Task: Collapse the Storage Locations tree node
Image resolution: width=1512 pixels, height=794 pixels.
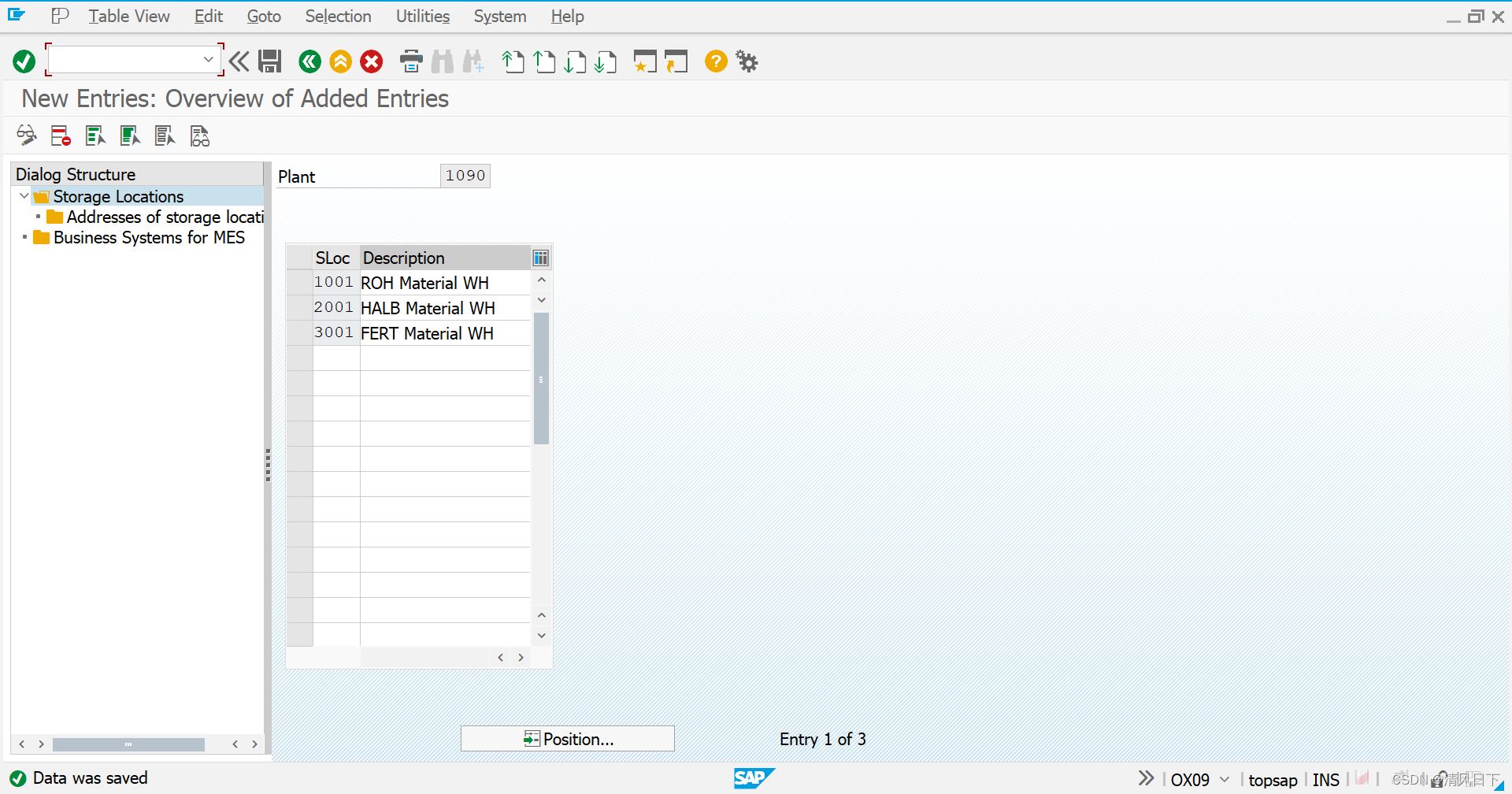Action: 24,196
